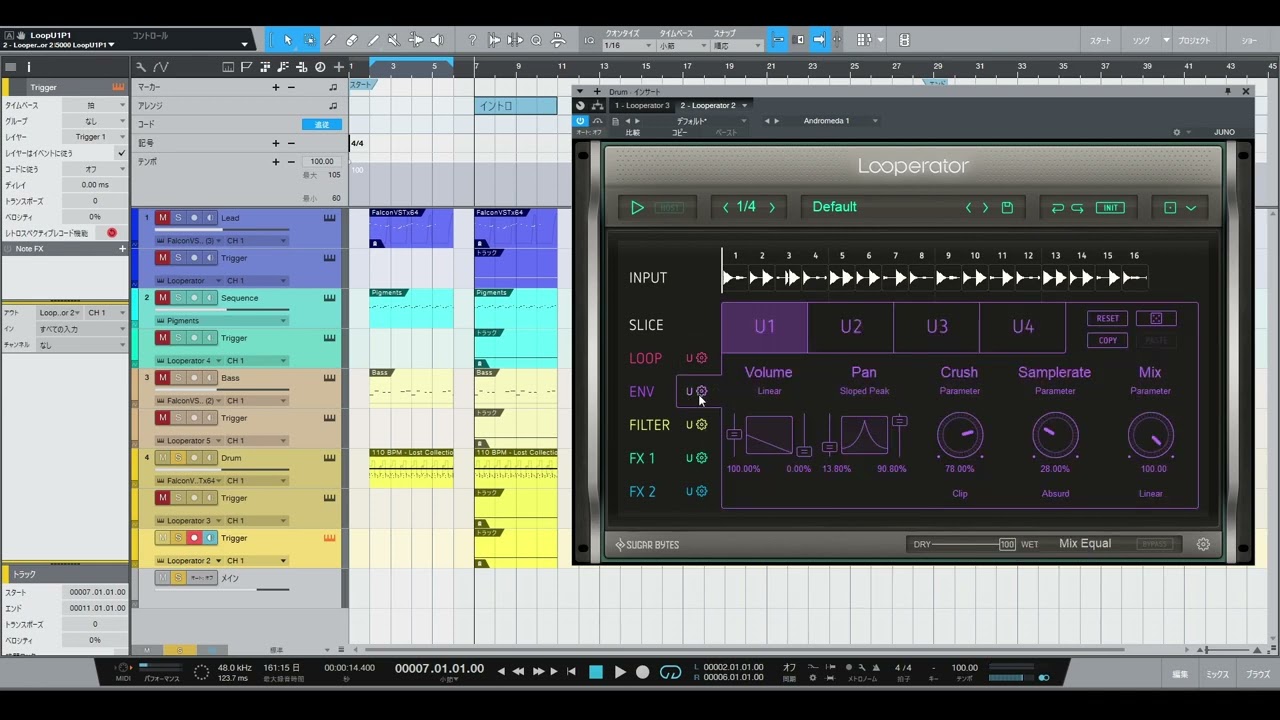
Task: Select slice tab U3
Action: 937,327
